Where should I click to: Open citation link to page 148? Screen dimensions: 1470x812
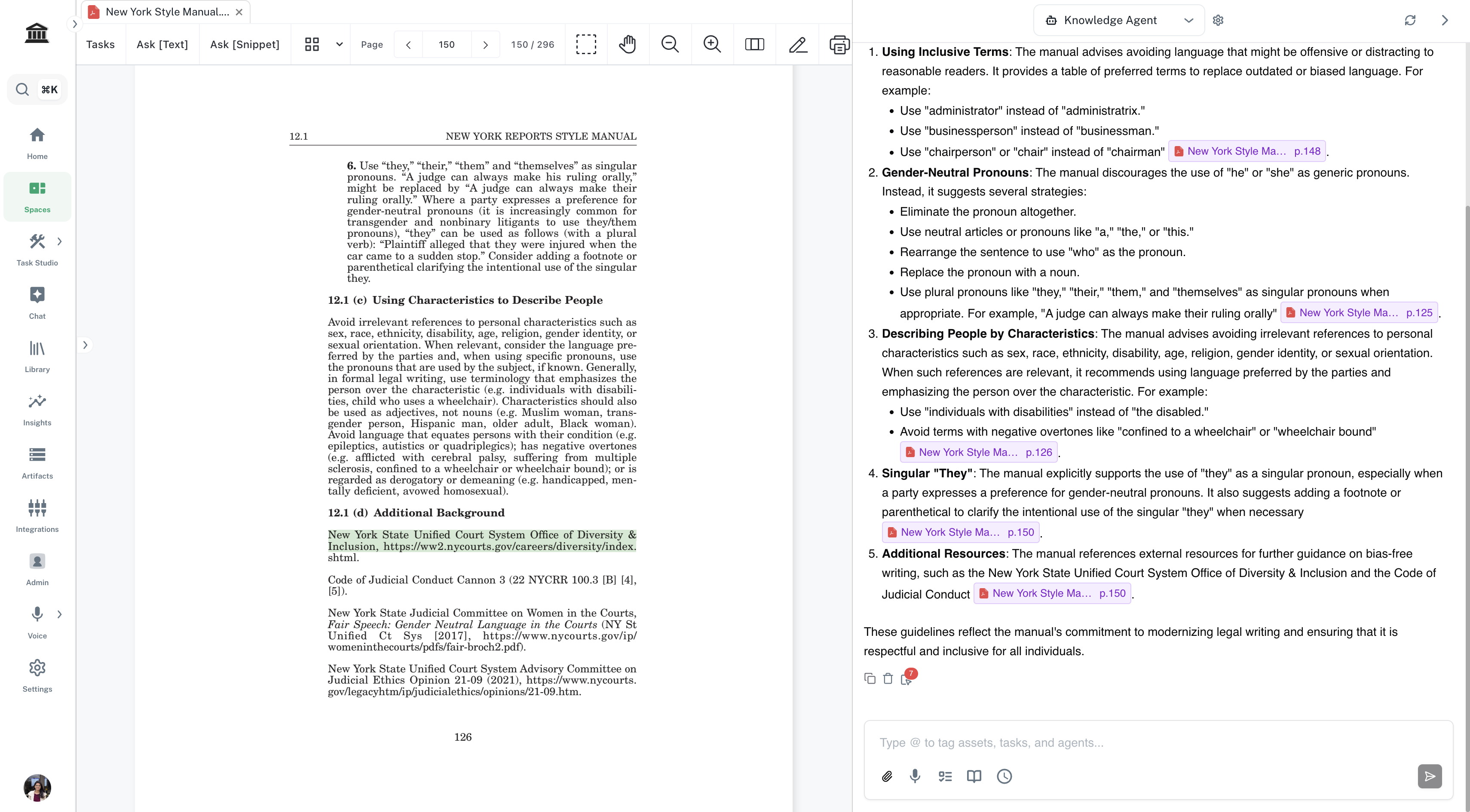point(1246,151)
